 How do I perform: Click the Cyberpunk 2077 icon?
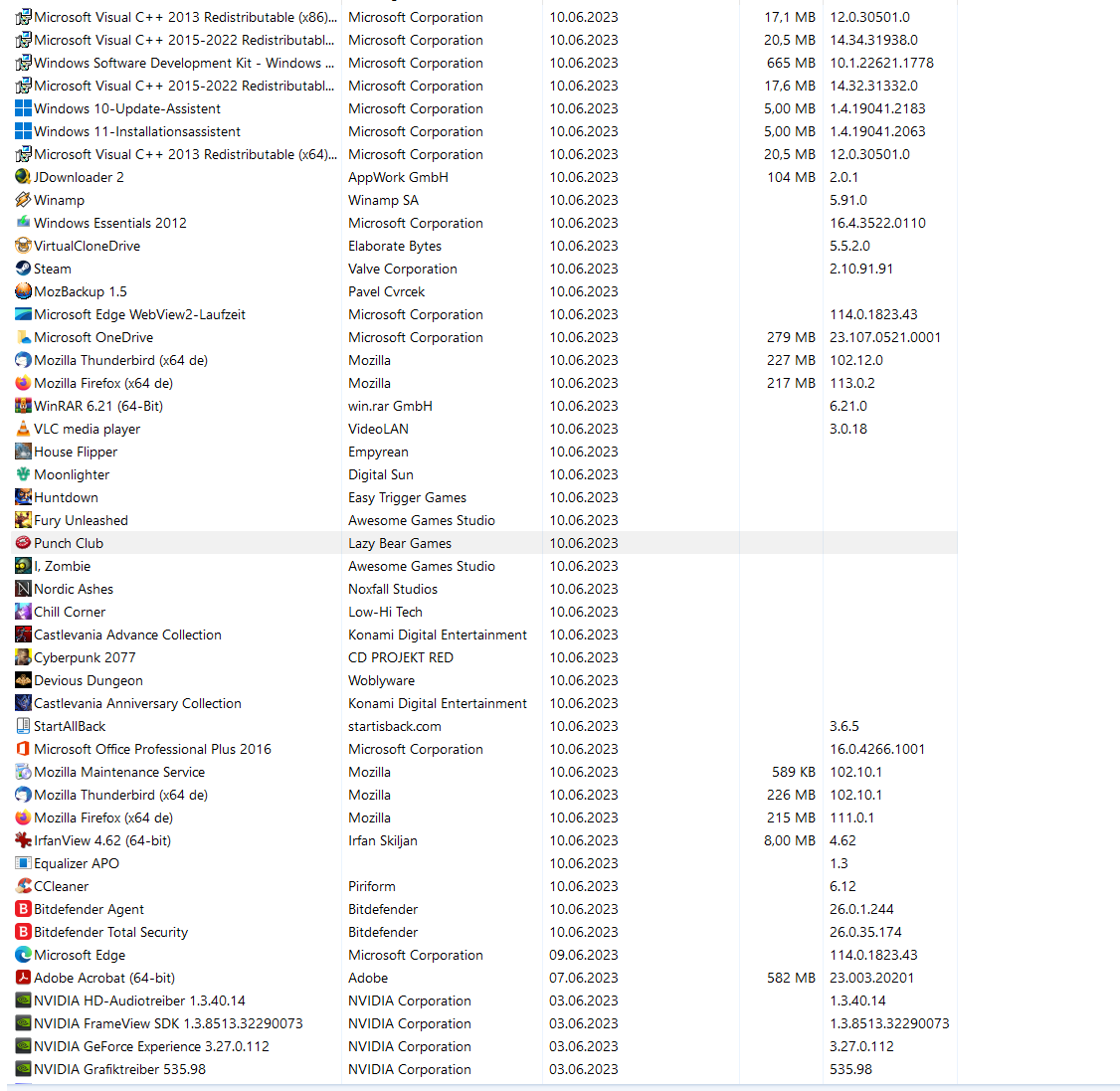coord(23,656)
